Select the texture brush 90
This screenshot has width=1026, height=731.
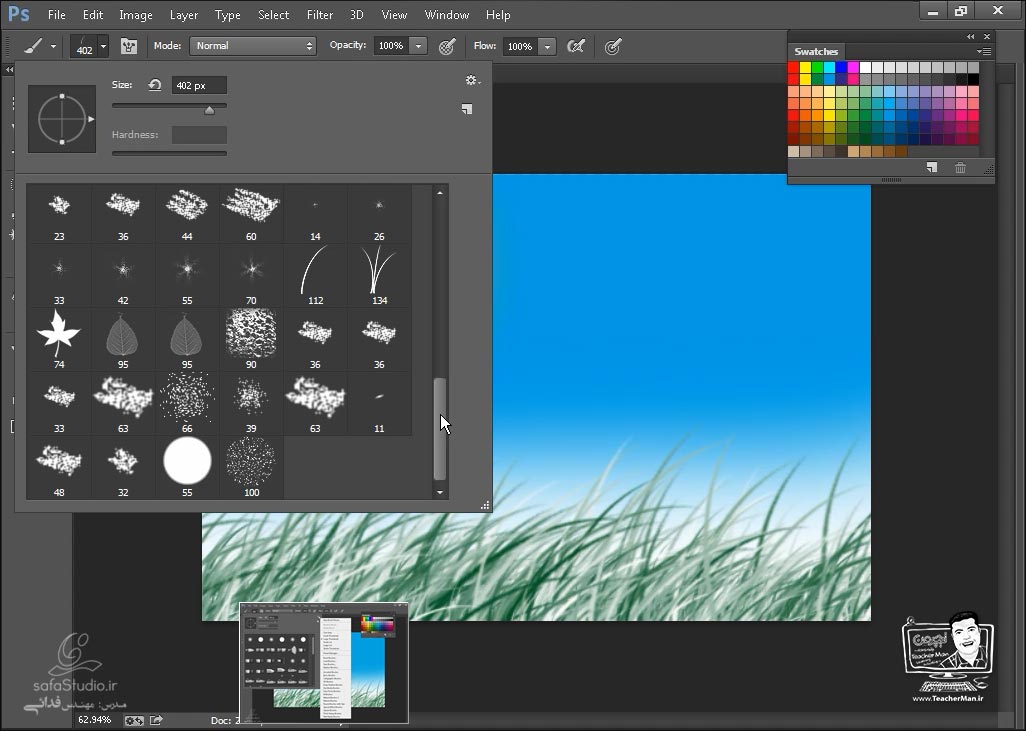coord(251,340)
